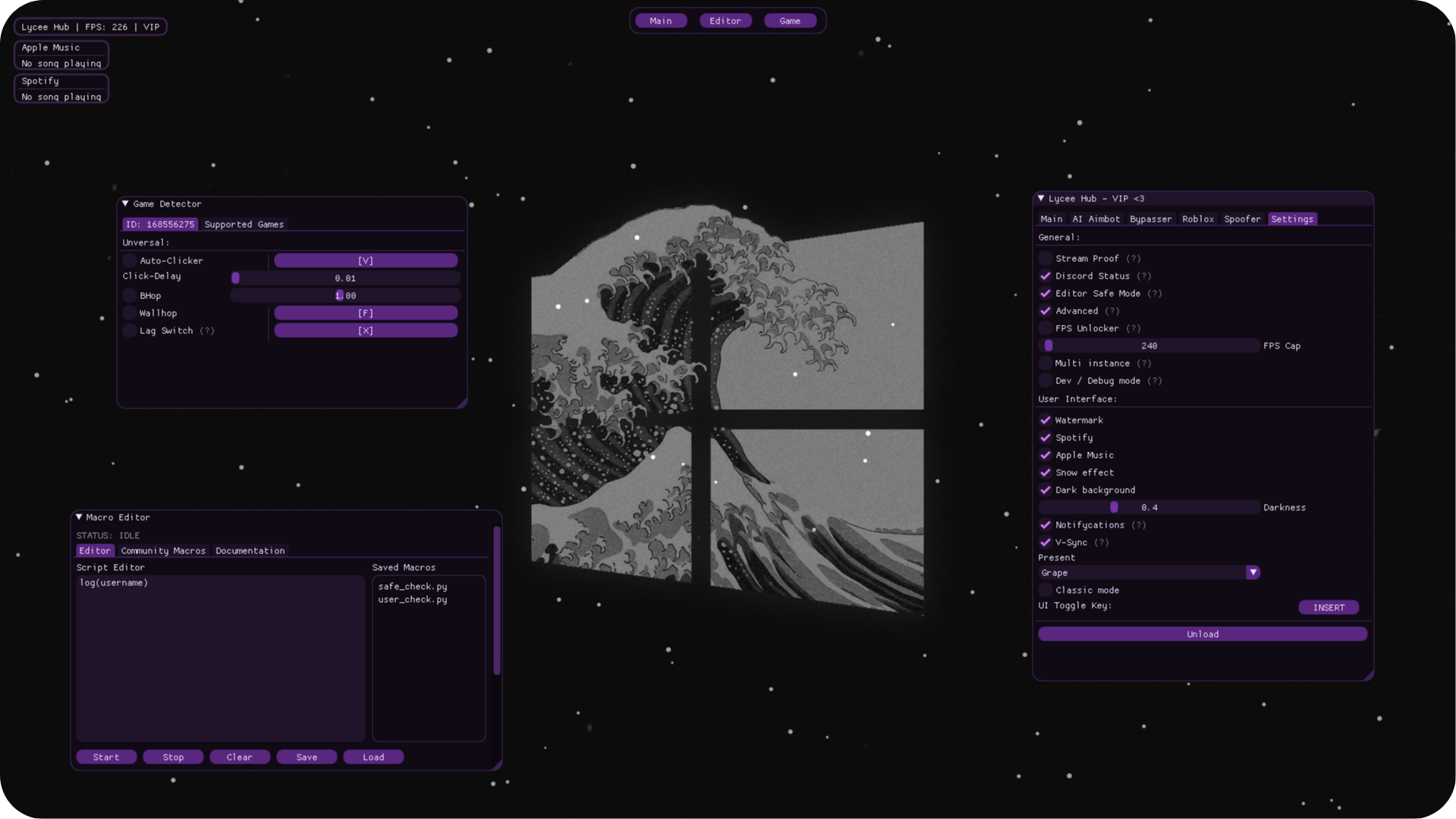The image size is (1456, 819).
Task: Toggle the Advanced checkbox
Action: (1046, 310)
